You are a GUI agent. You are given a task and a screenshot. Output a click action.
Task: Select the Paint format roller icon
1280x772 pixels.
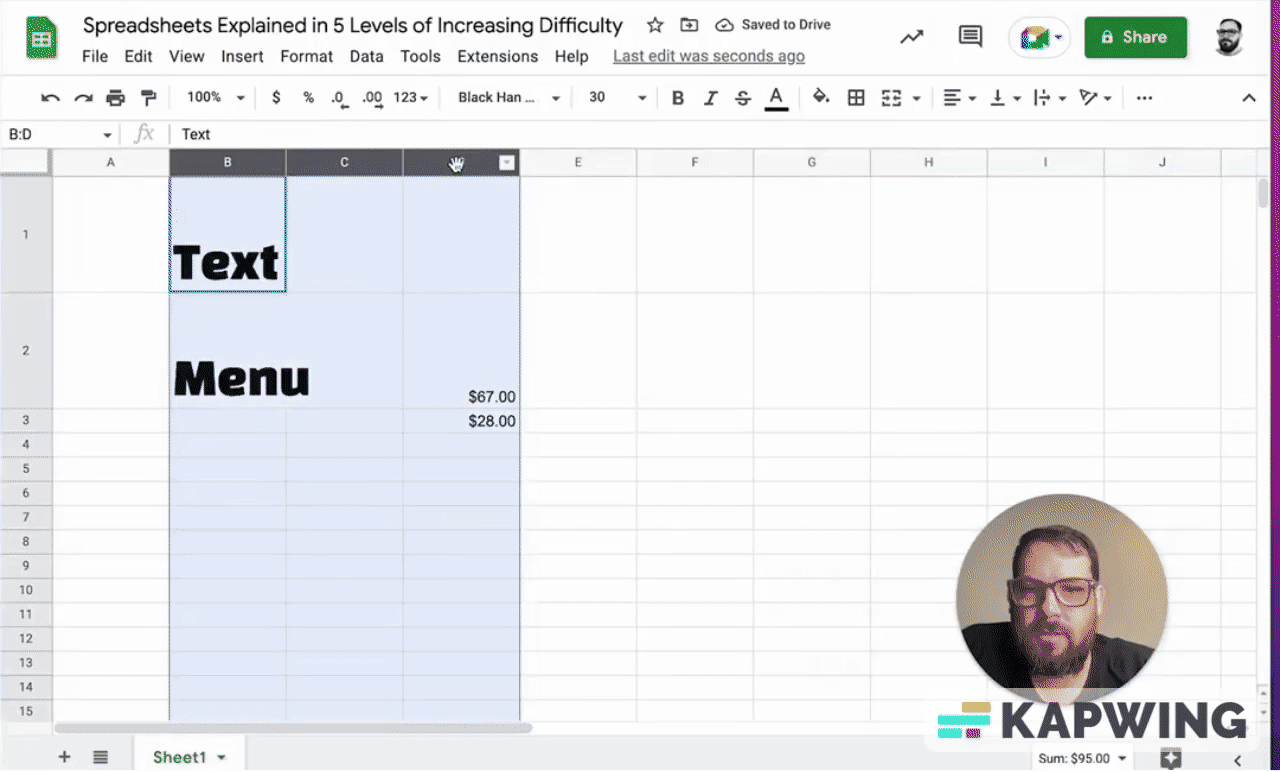(x=149, y=98)
